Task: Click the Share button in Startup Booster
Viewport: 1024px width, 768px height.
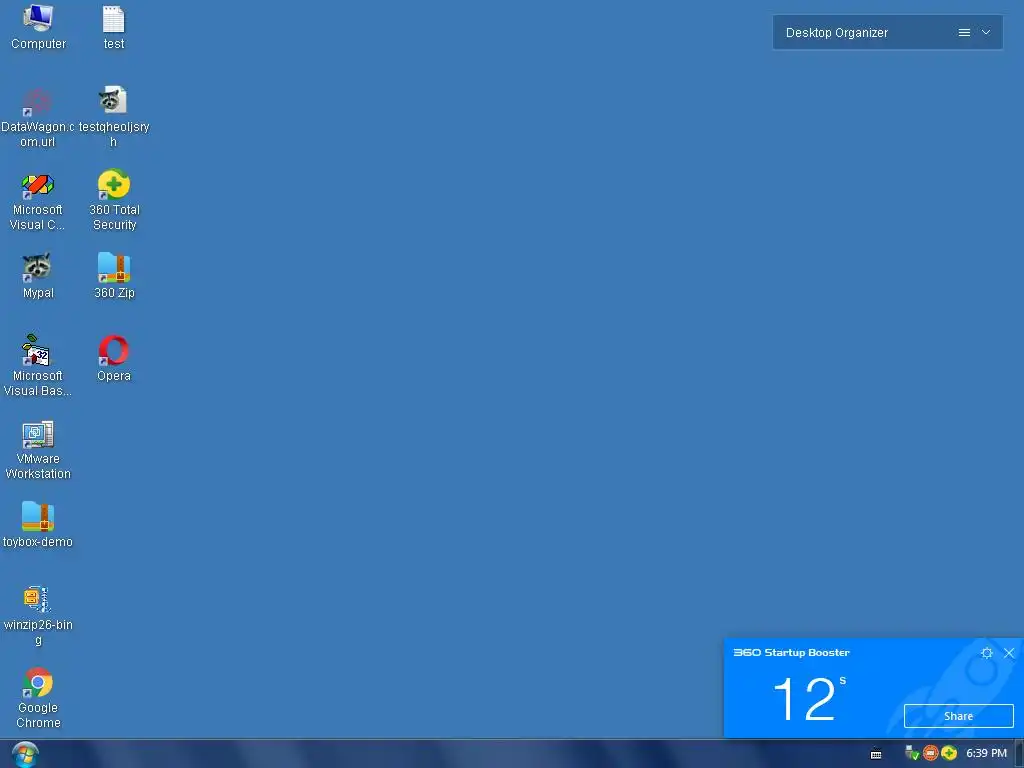Action: (958, 716)
